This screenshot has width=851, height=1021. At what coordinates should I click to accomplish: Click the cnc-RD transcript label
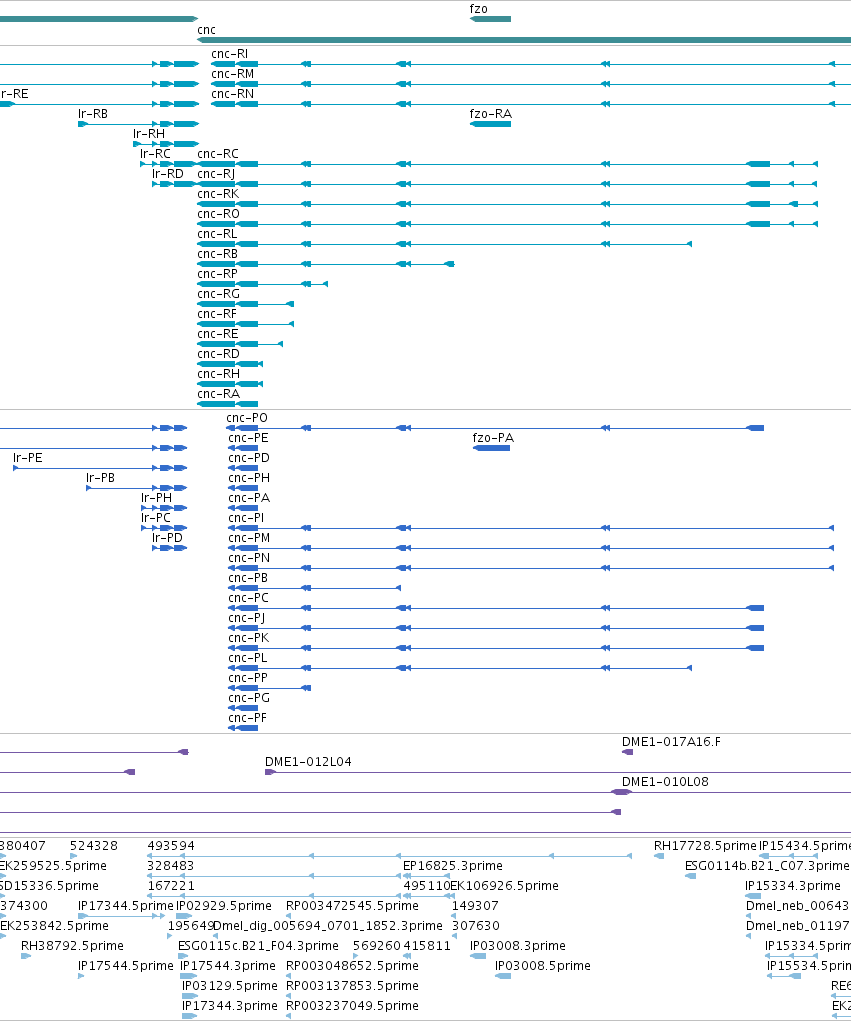219,354
